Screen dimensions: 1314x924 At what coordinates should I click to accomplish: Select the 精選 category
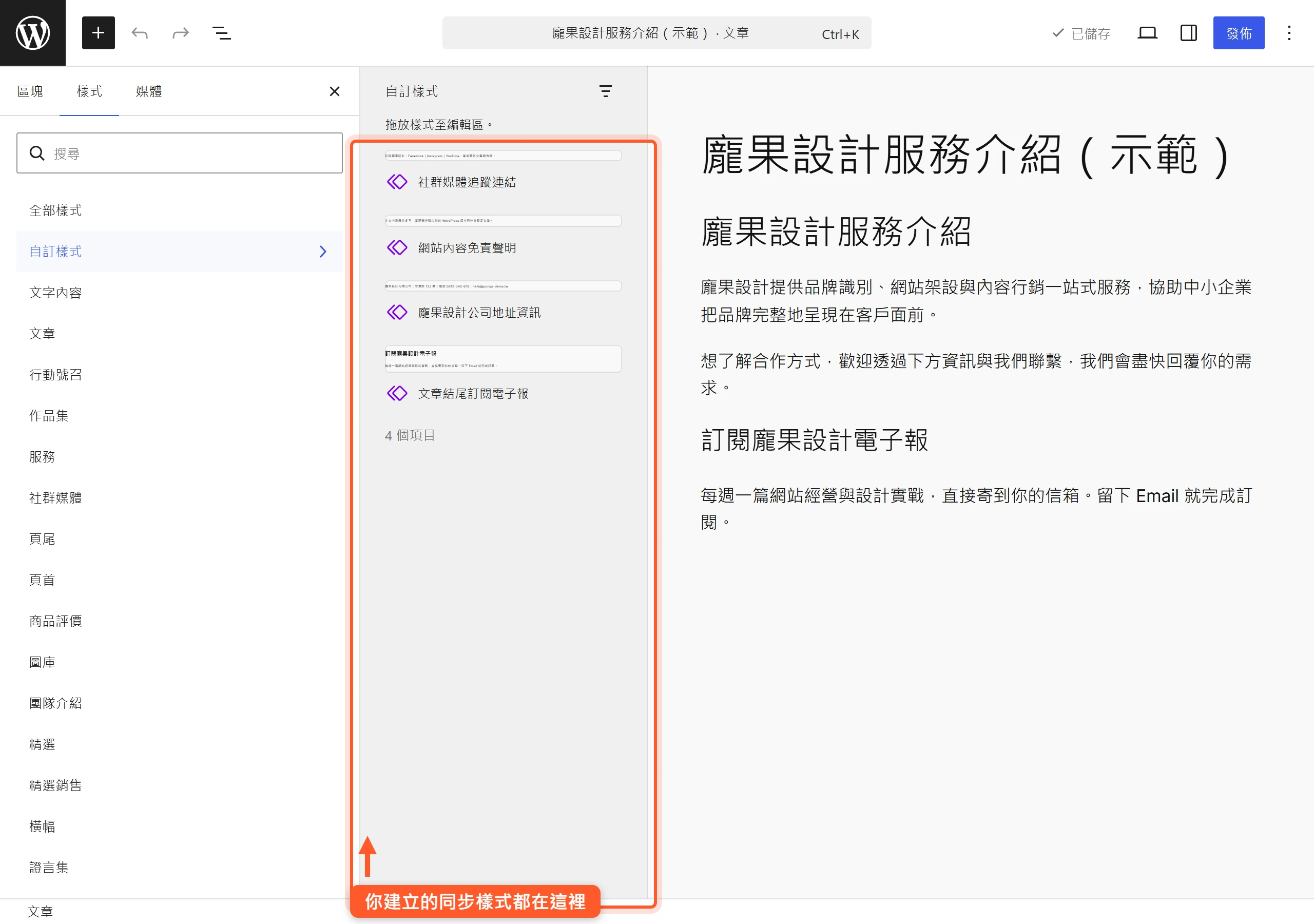point(179,744)
